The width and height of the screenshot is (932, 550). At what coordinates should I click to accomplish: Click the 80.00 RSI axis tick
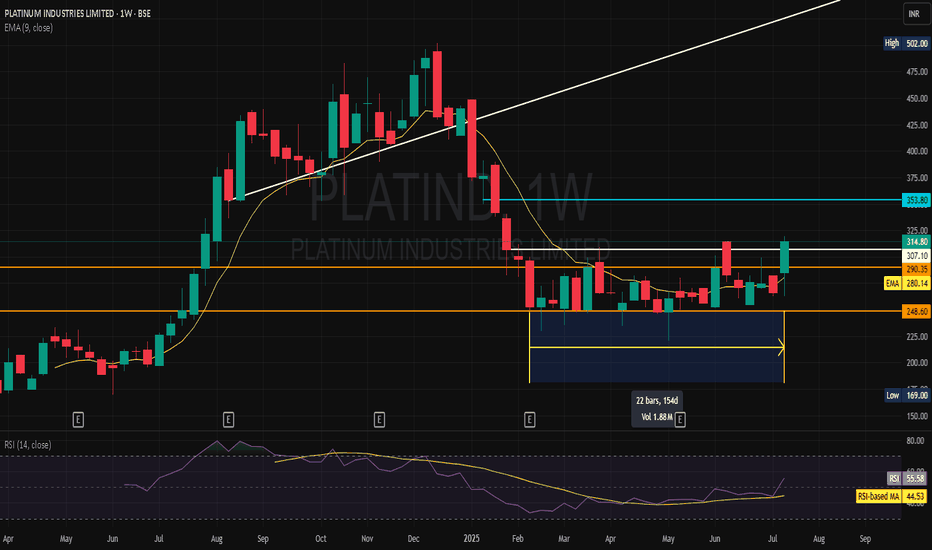(915, 441)
